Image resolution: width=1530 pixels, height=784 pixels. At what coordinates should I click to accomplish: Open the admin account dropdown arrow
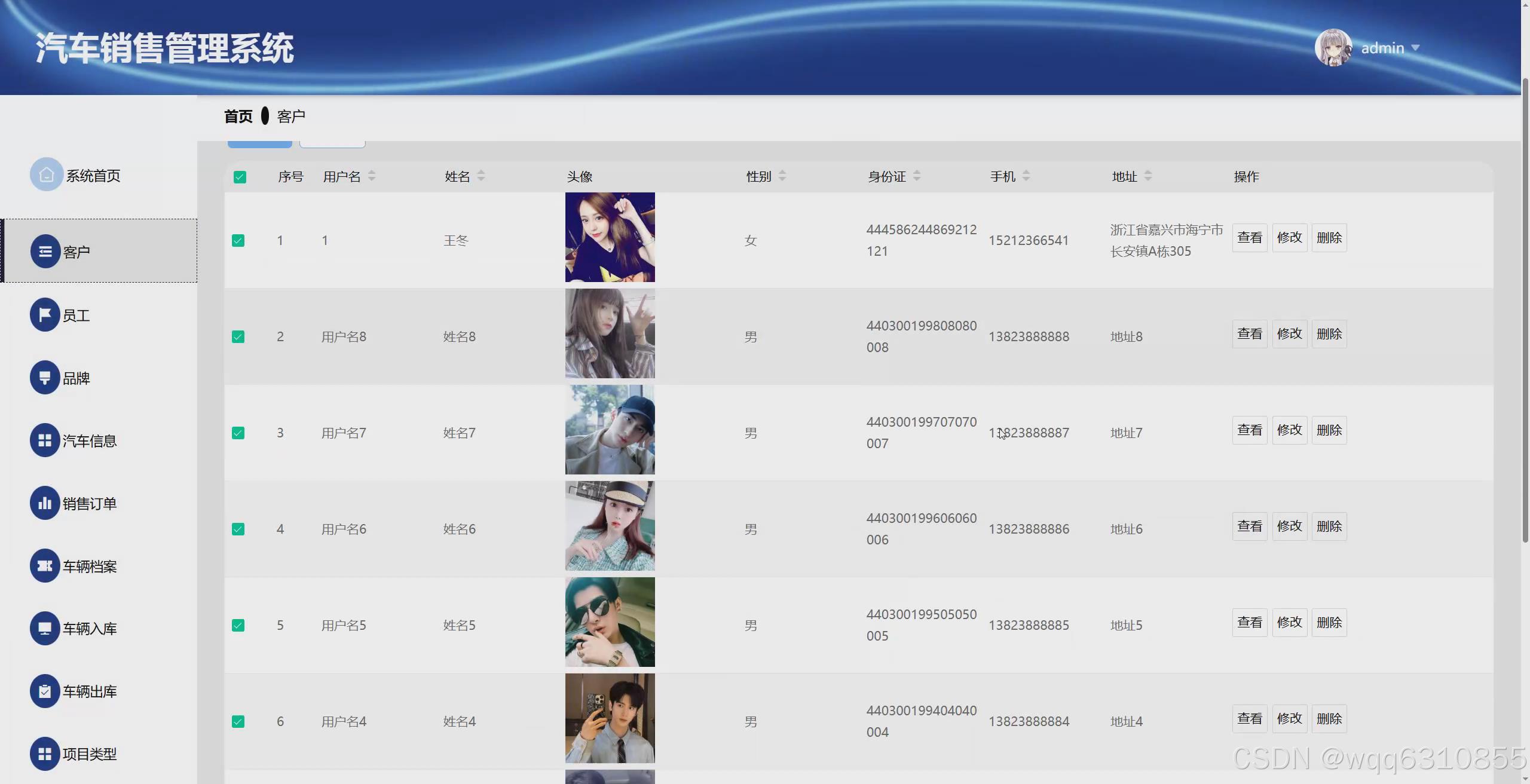click(1415, 48)
